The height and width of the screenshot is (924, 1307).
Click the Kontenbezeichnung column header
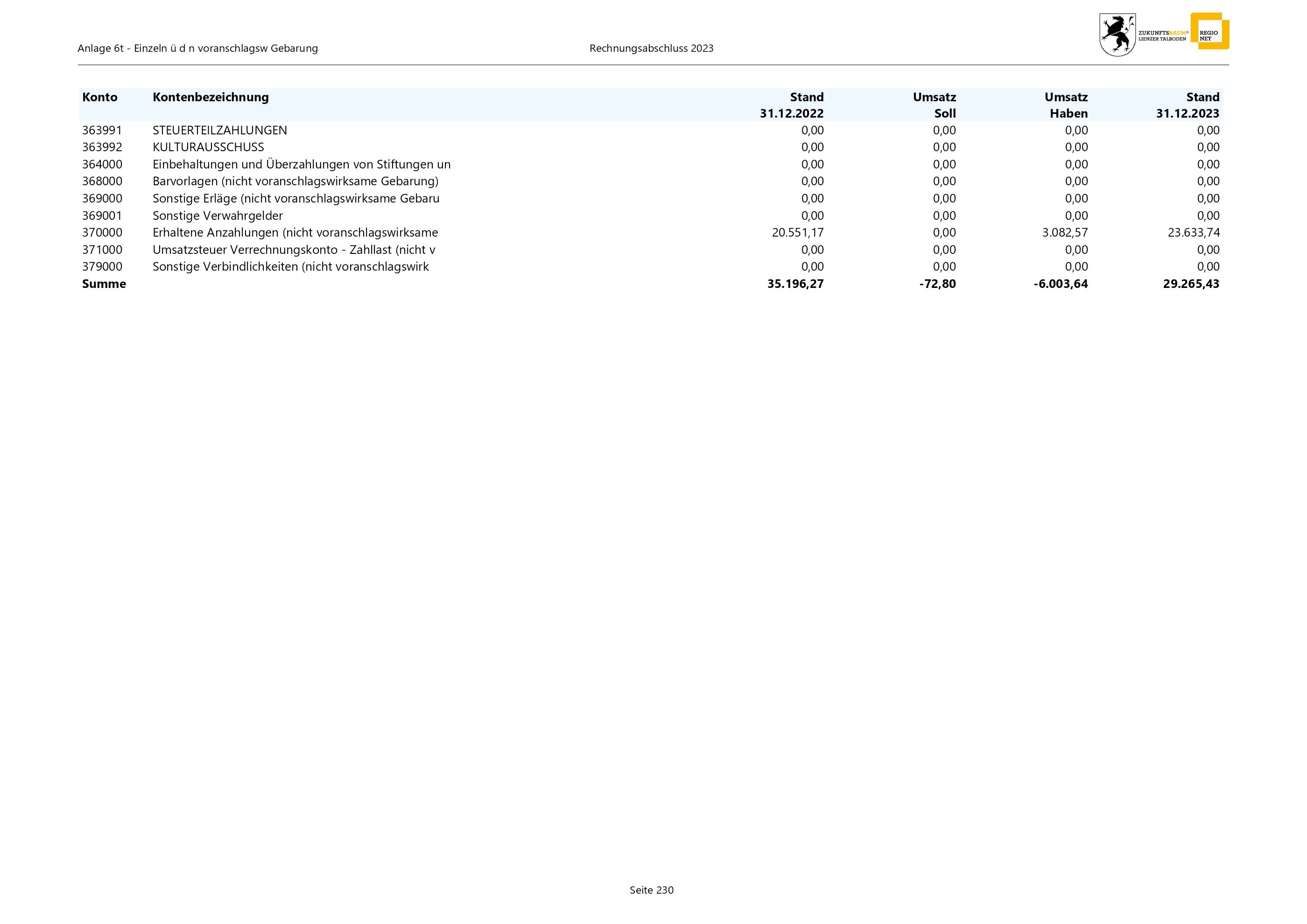[x=211, y=97]
